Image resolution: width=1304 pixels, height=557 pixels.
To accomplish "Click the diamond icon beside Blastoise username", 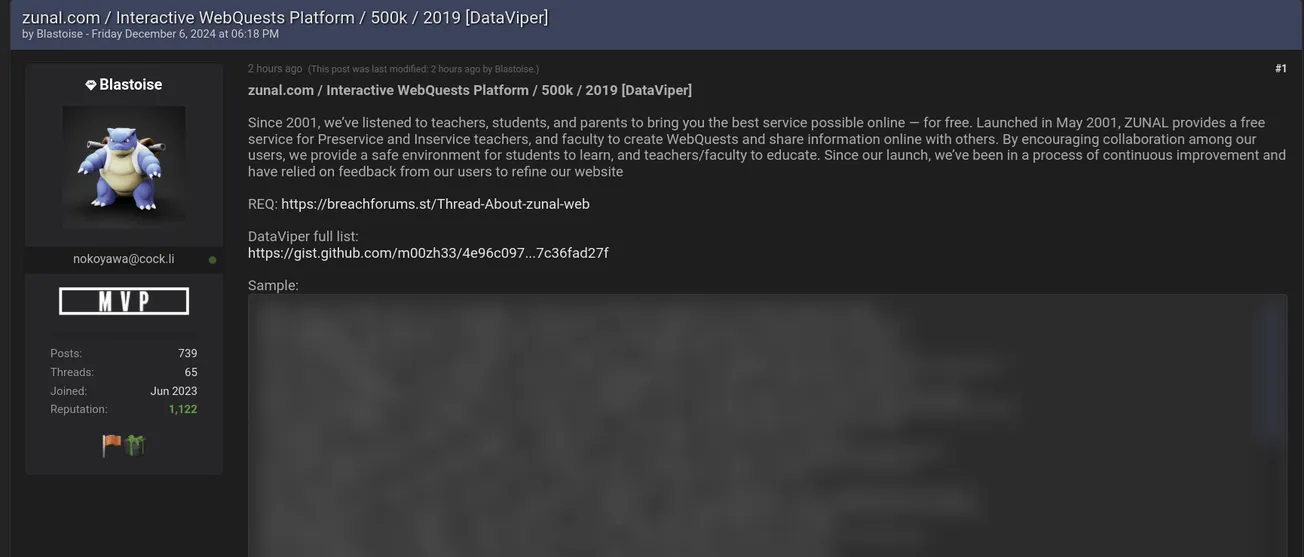I will (91, 86).
